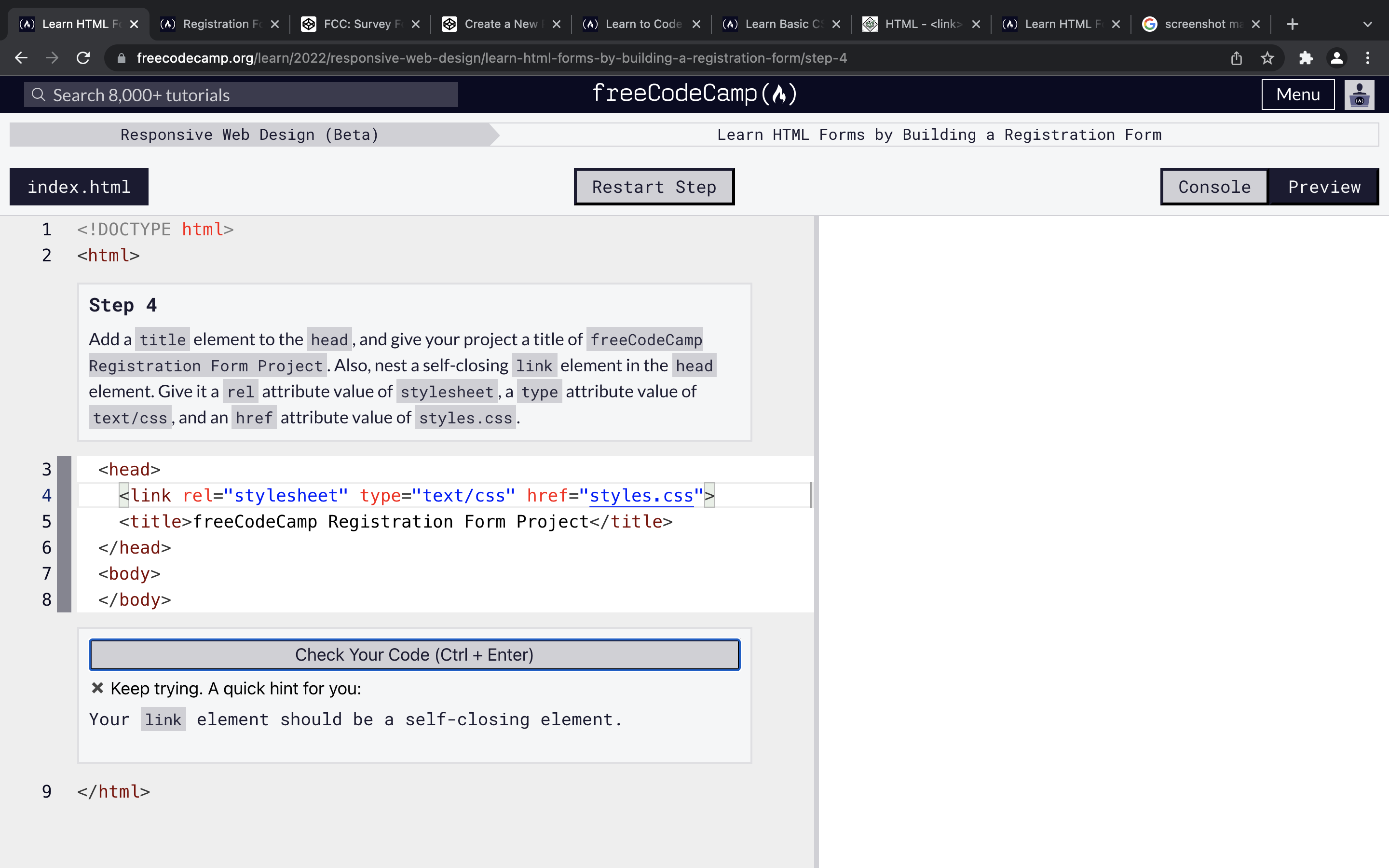
Task: Switch to FCC: Survey Form tab
Action: 356,24
